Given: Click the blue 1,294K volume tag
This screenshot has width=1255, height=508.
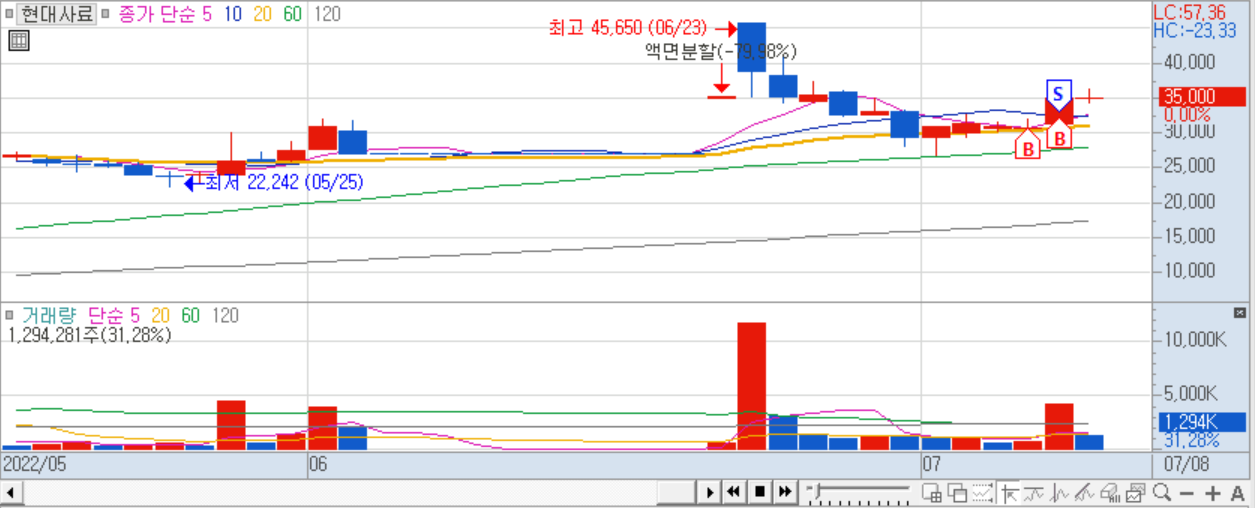Looking at the screenshot, I should (x=1200, y=422).
